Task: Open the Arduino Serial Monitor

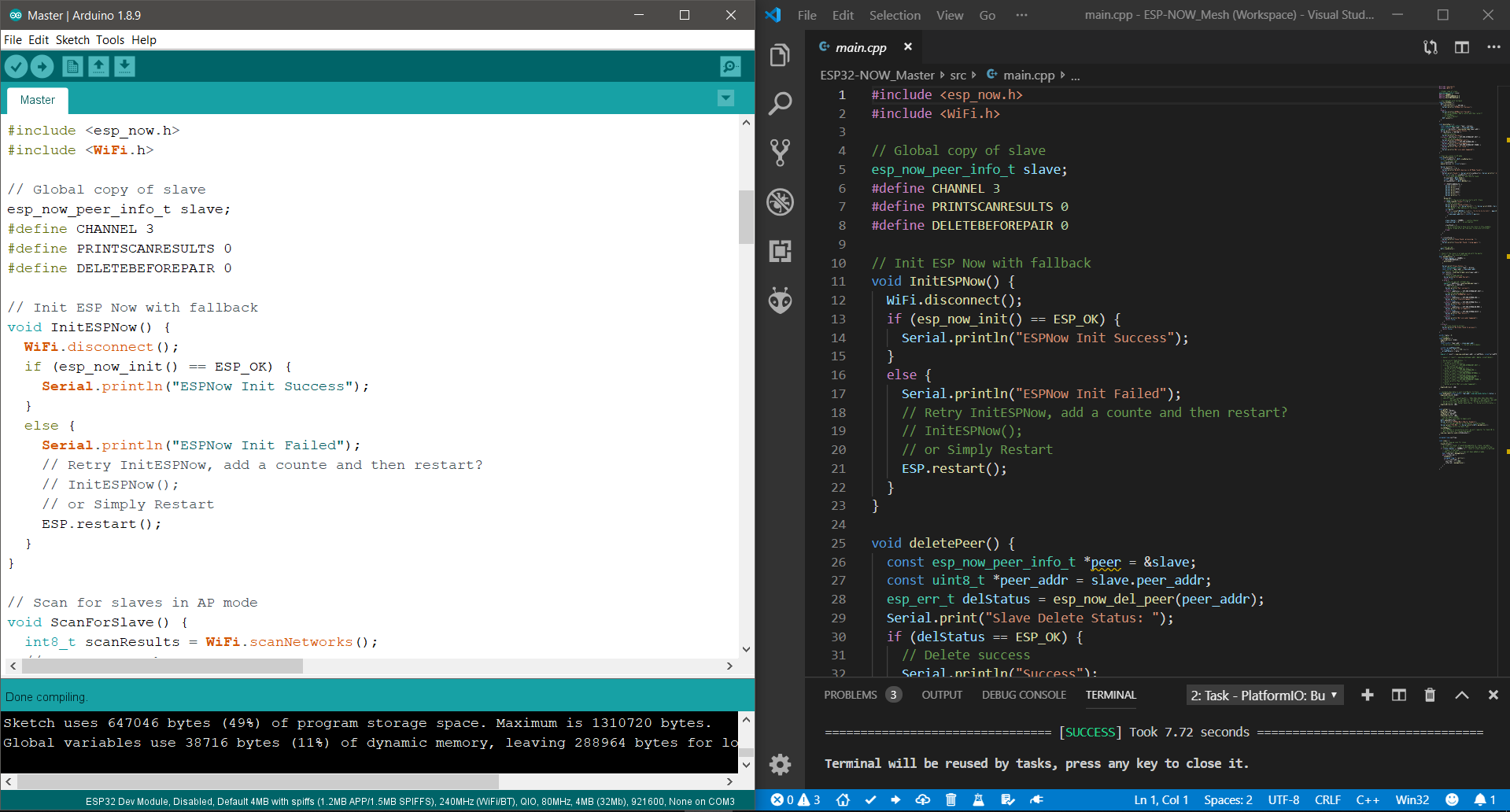Action: click(730, 67)
